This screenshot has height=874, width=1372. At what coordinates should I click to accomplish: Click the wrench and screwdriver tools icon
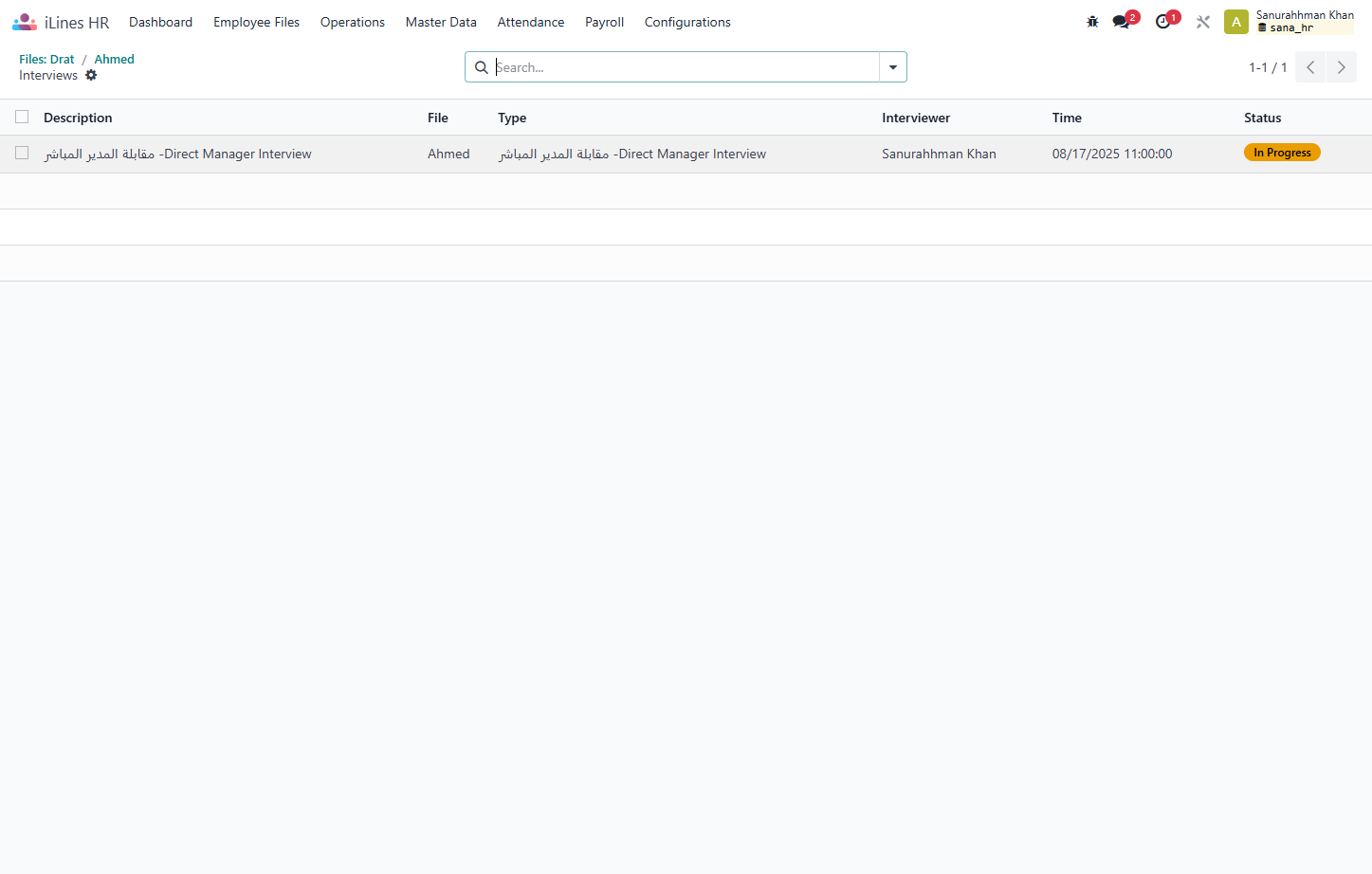point(1203,22)
